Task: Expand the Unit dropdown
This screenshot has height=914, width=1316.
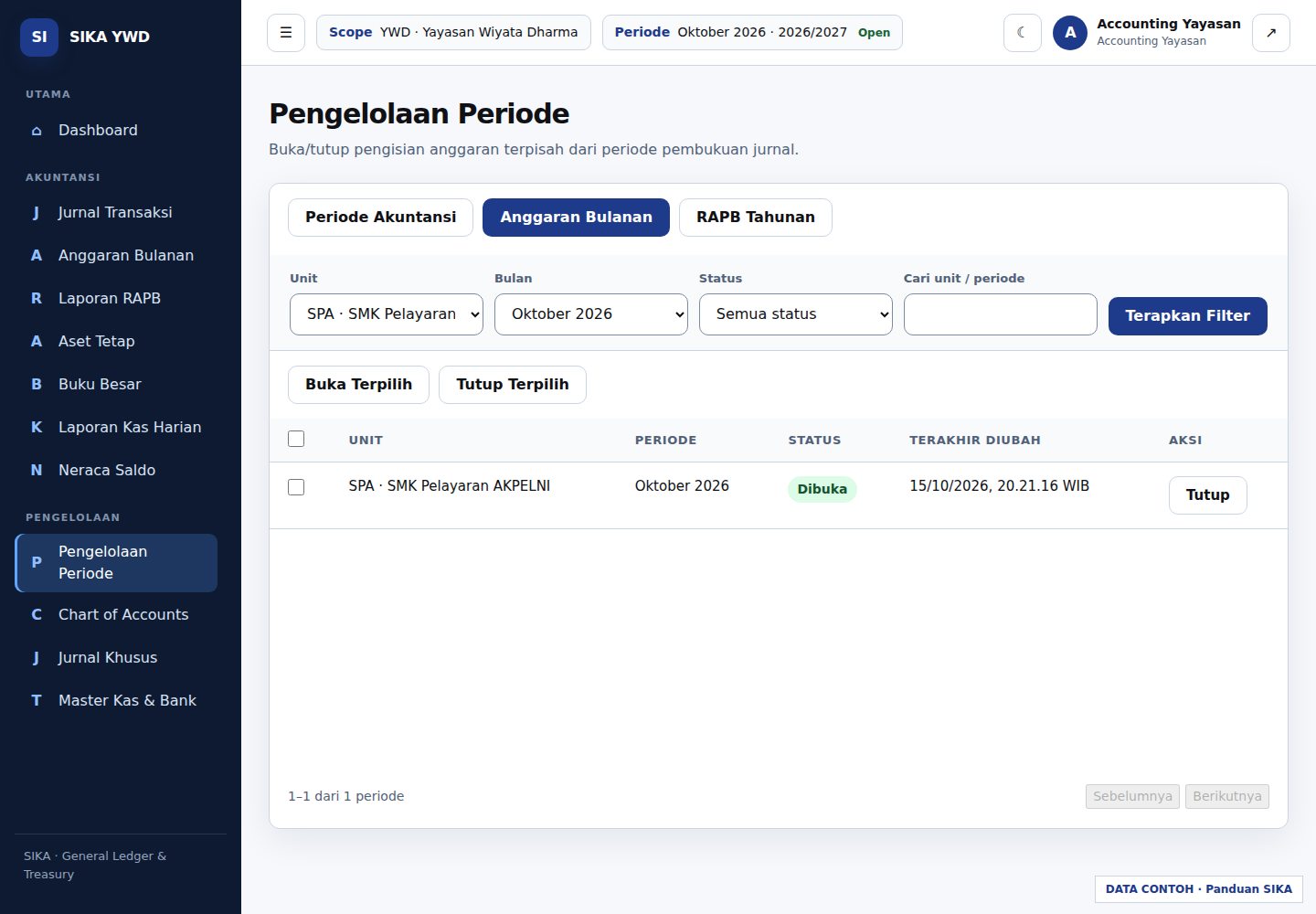Action: tap(387, 314)
